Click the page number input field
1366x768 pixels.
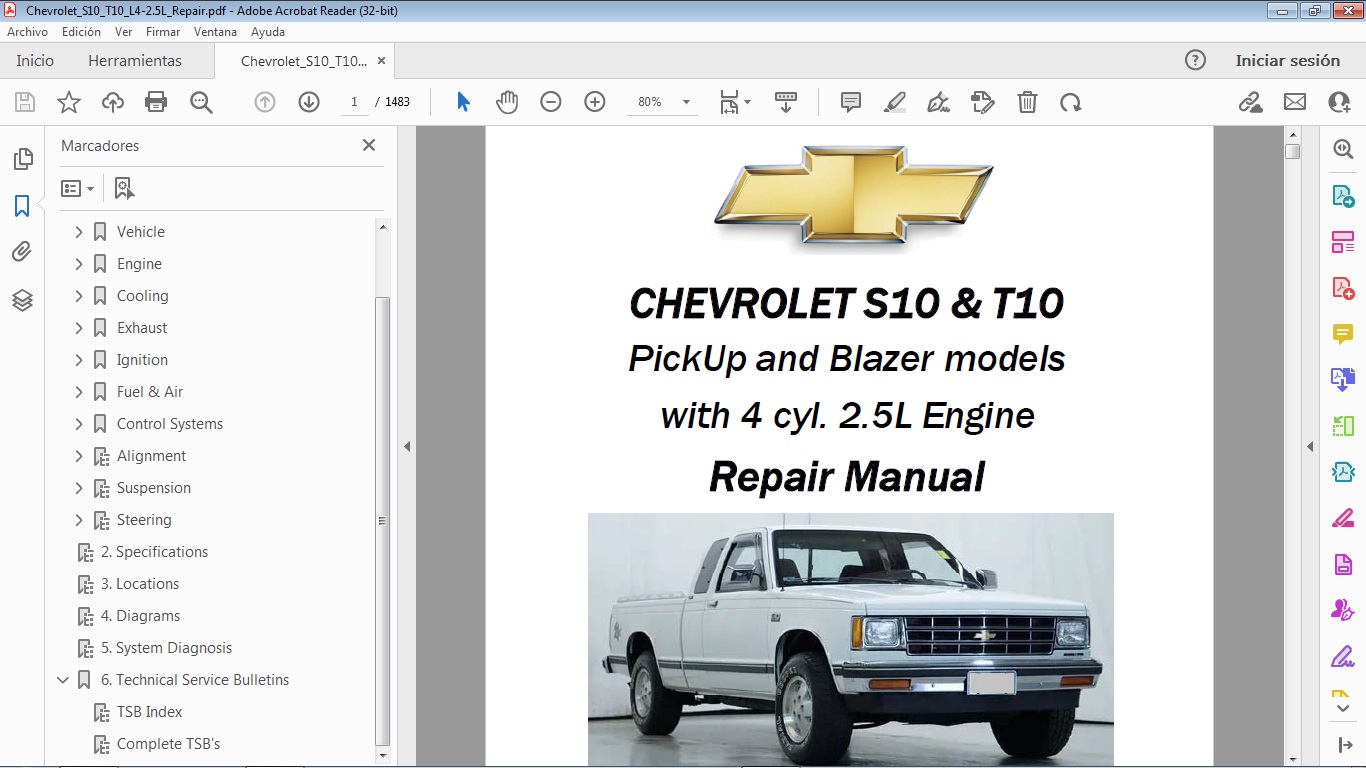[x=353, y=101]
